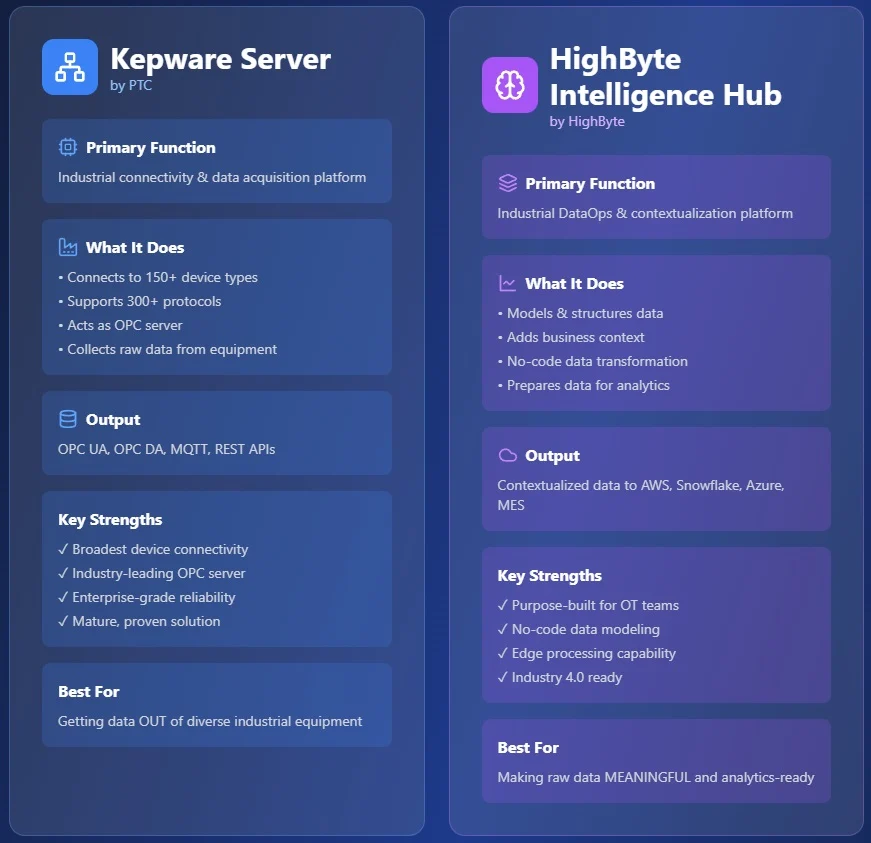Click the cloud icon beside HighByte Output
Image resolution: width=871 pixels, height=843 pixels.
click(508, 455)
